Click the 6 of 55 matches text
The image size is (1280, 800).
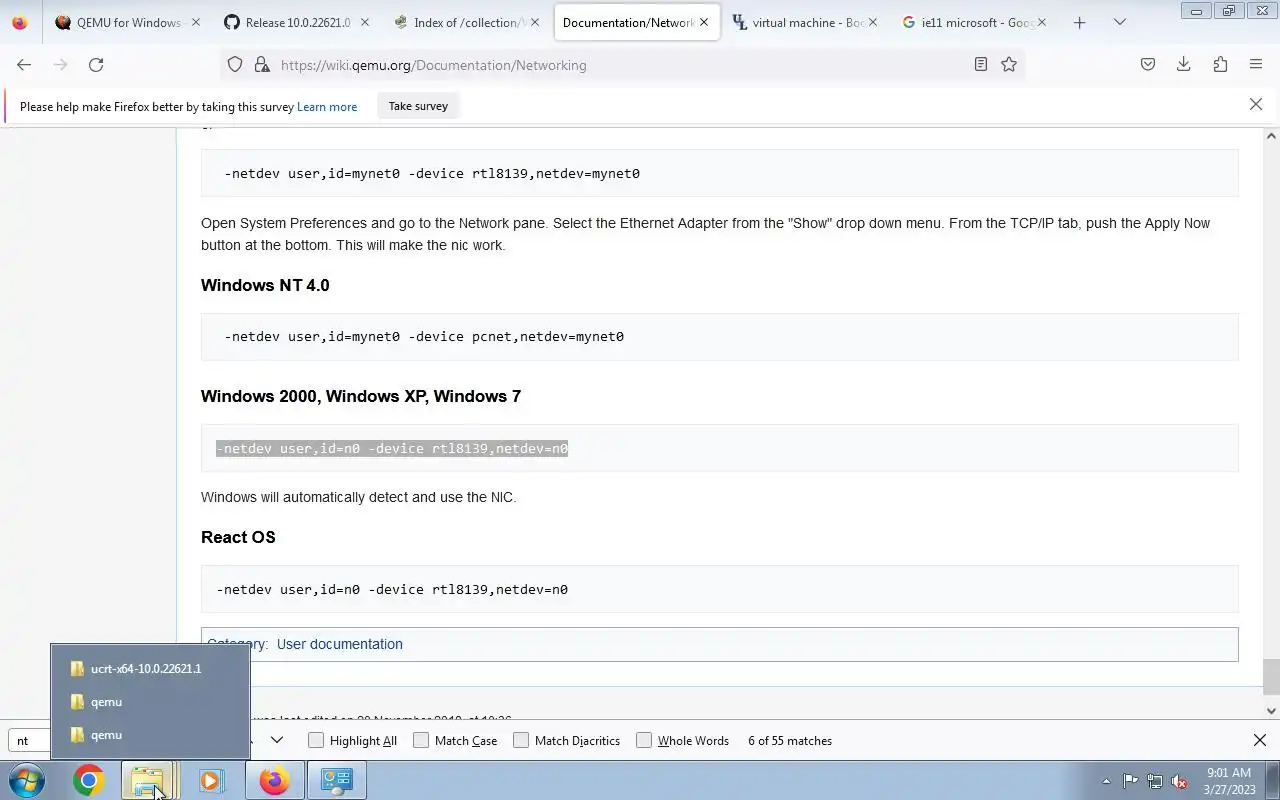pos(790,741)
